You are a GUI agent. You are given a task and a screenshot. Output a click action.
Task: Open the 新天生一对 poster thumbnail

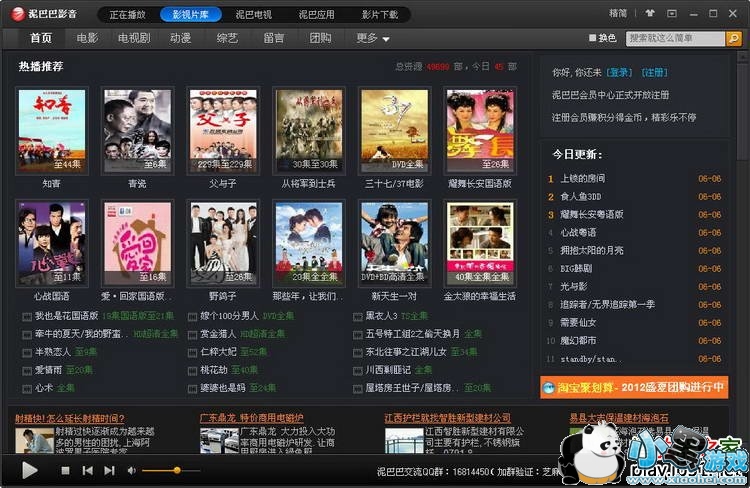point(395,244)
